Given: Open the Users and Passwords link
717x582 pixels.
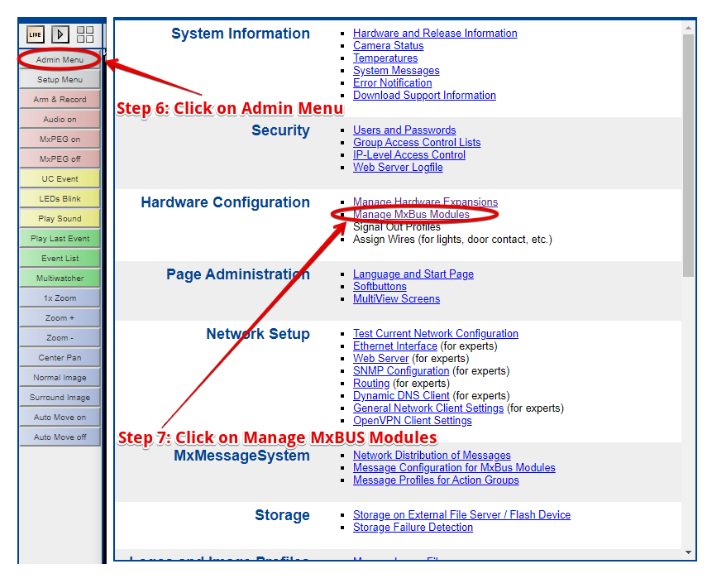Looking at the screenshot, I should click(x=404, y=130).
